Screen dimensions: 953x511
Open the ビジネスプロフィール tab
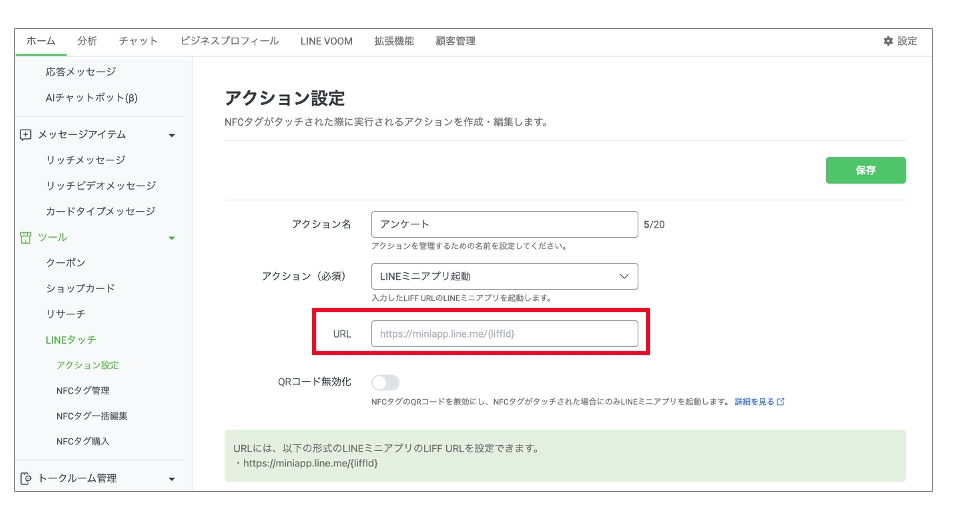[x=229, y=41]
